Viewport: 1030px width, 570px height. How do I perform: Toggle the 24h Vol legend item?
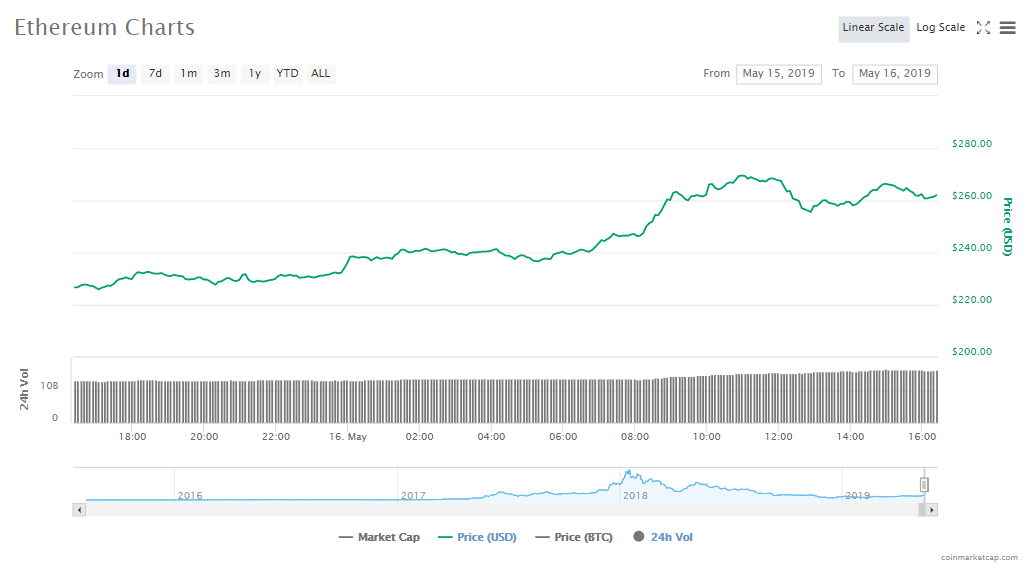click(663, 537)
